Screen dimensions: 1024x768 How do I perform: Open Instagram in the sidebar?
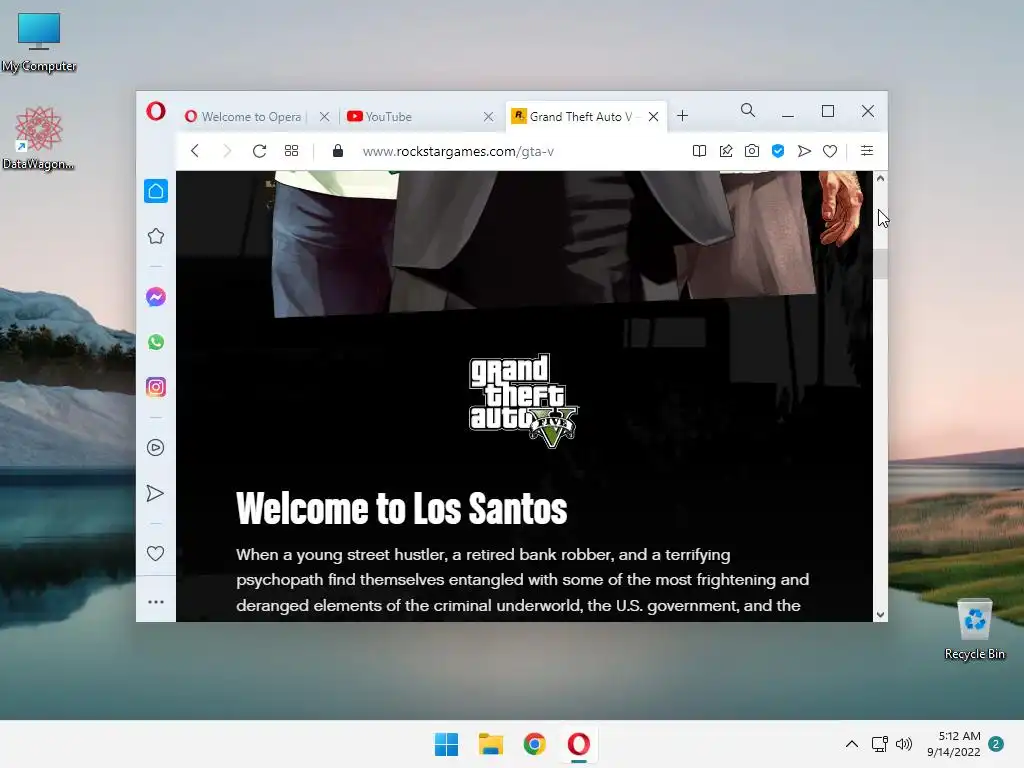(x=155, y=387)
